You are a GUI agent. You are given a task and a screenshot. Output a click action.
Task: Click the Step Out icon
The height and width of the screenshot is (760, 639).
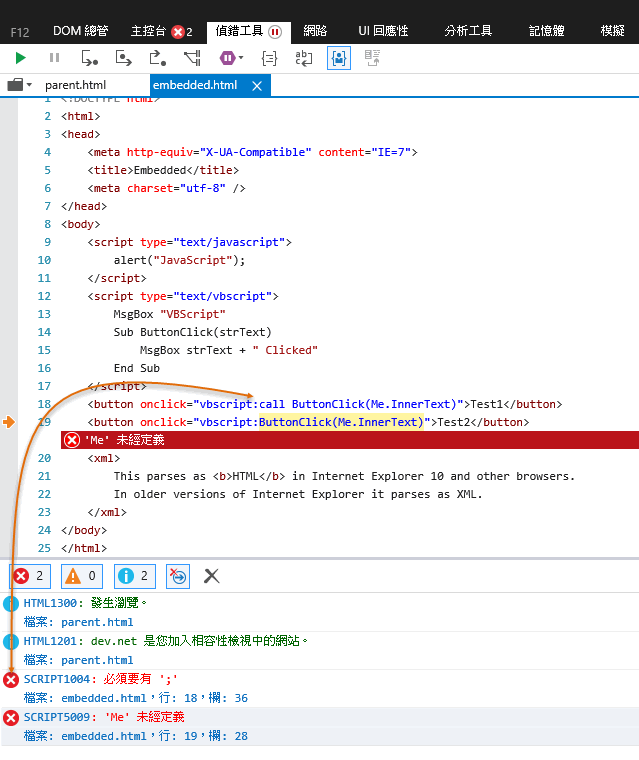[x=158, y=59]
